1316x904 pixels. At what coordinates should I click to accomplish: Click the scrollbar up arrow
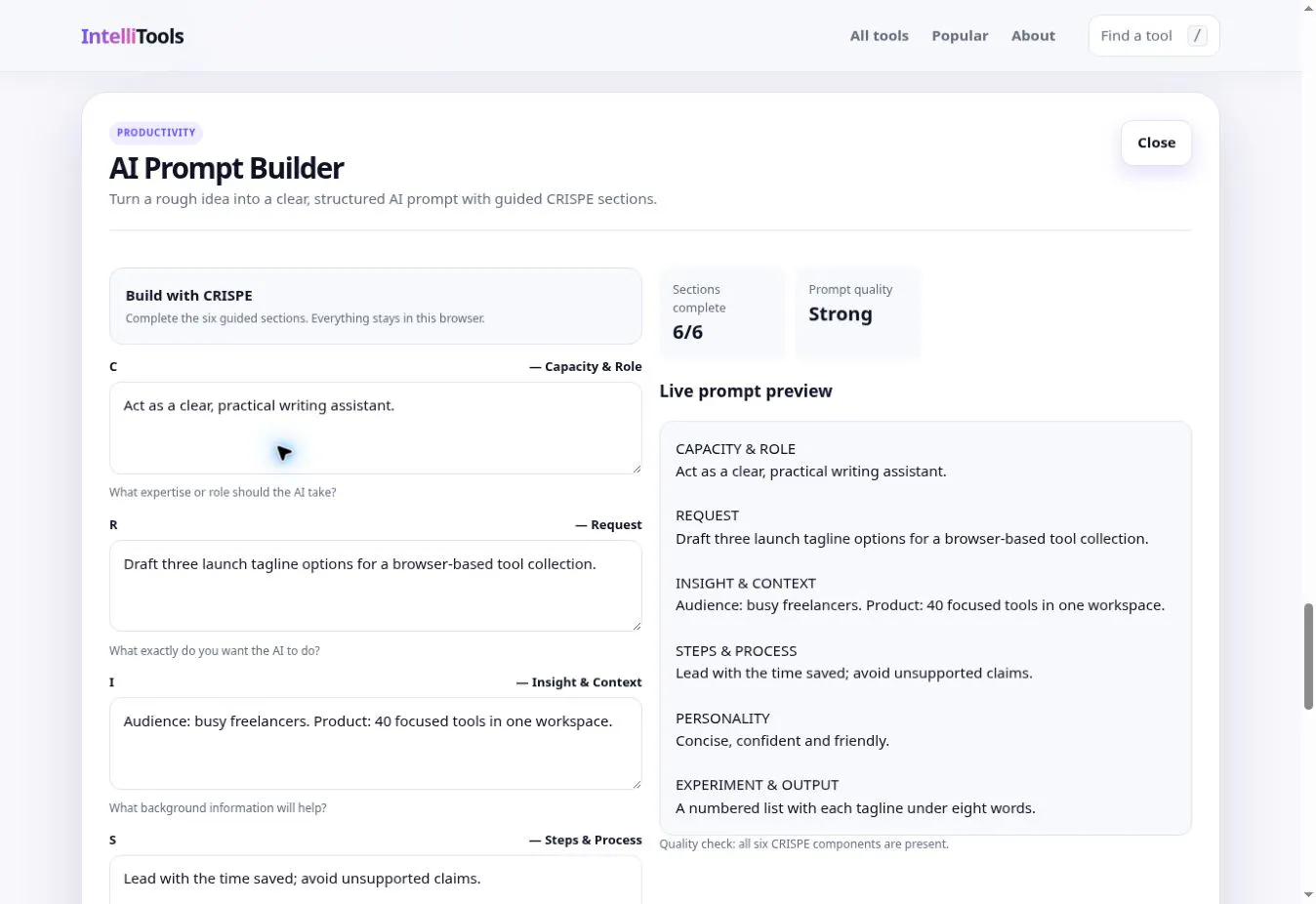(1308, 9)
